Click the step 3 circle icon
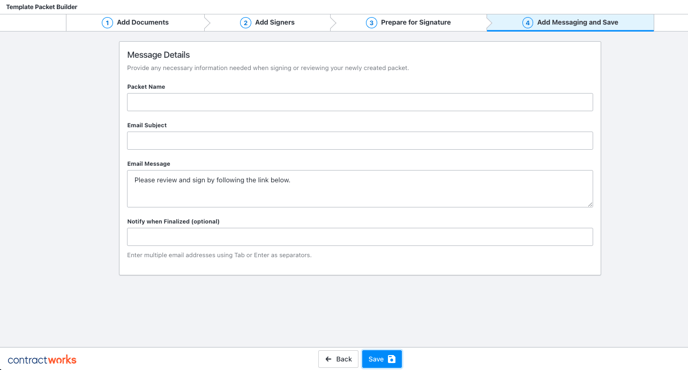The image size is (688, 370). pyautogui.click(x=371, y=23)
